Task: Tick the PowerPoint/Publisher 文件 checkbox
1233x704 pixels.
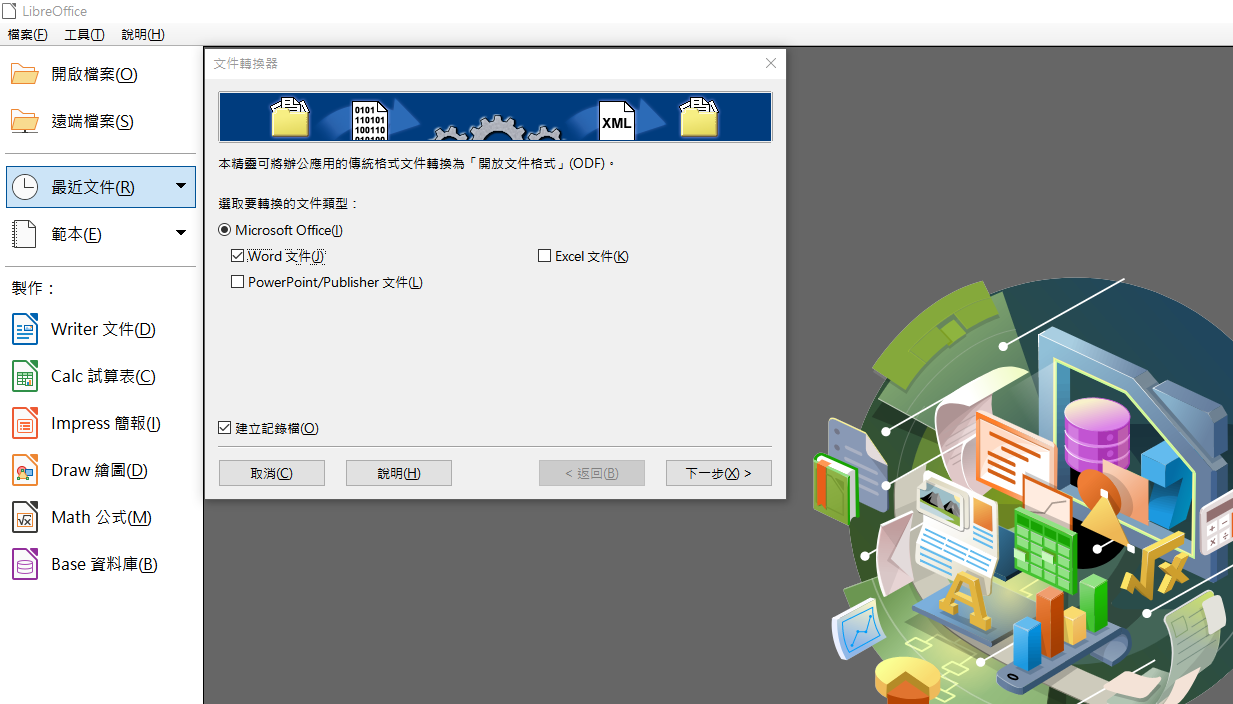Action: click(238, 282)
